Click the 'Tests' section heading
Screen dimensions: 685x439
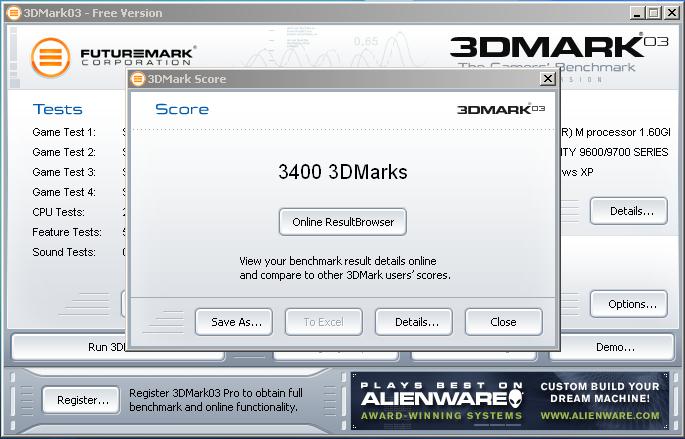click(57, 109)
